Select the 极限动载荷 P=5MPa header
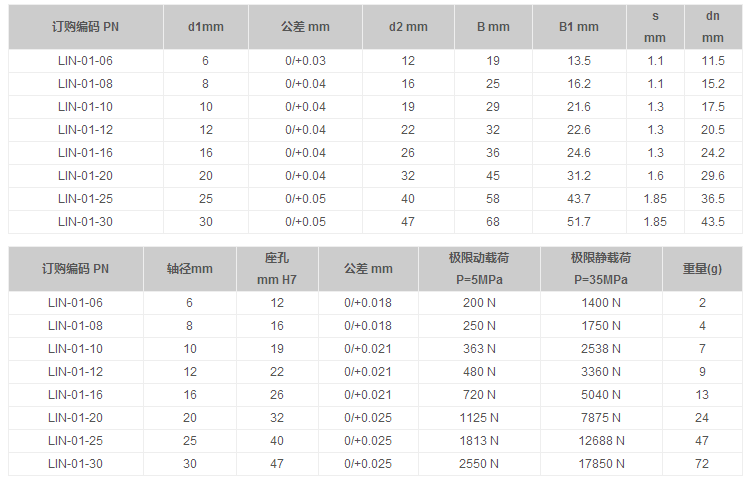The height and width of the screenshot is (484, 747). click(x=477, y=269)
